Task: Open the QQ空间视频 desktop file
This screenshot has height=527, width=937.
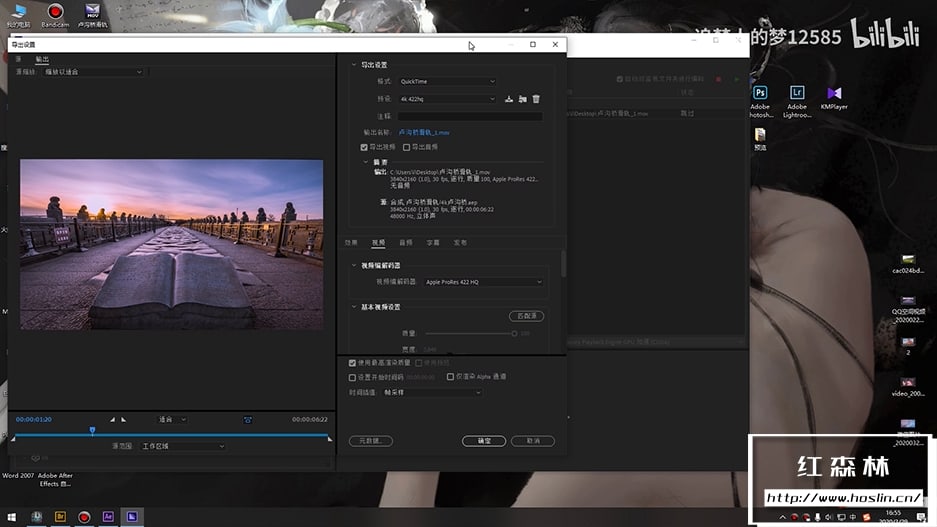Action: [x=908, y=310]
